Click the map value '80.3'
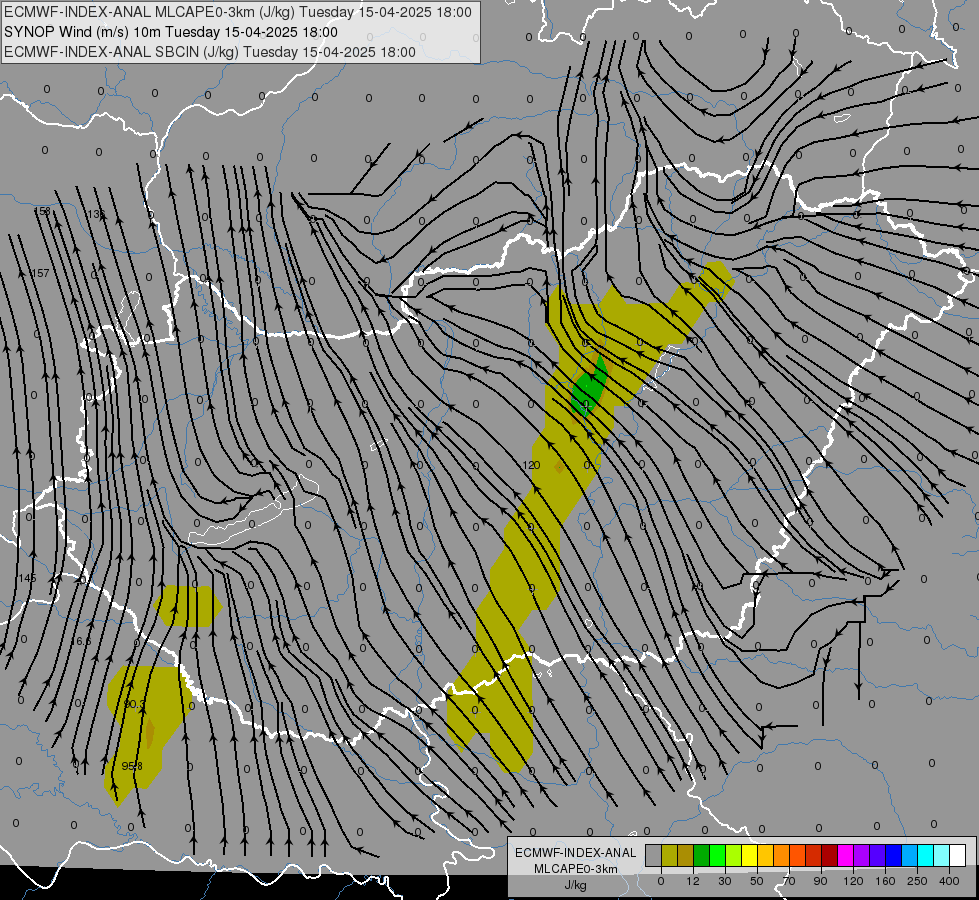 (134, 704)
